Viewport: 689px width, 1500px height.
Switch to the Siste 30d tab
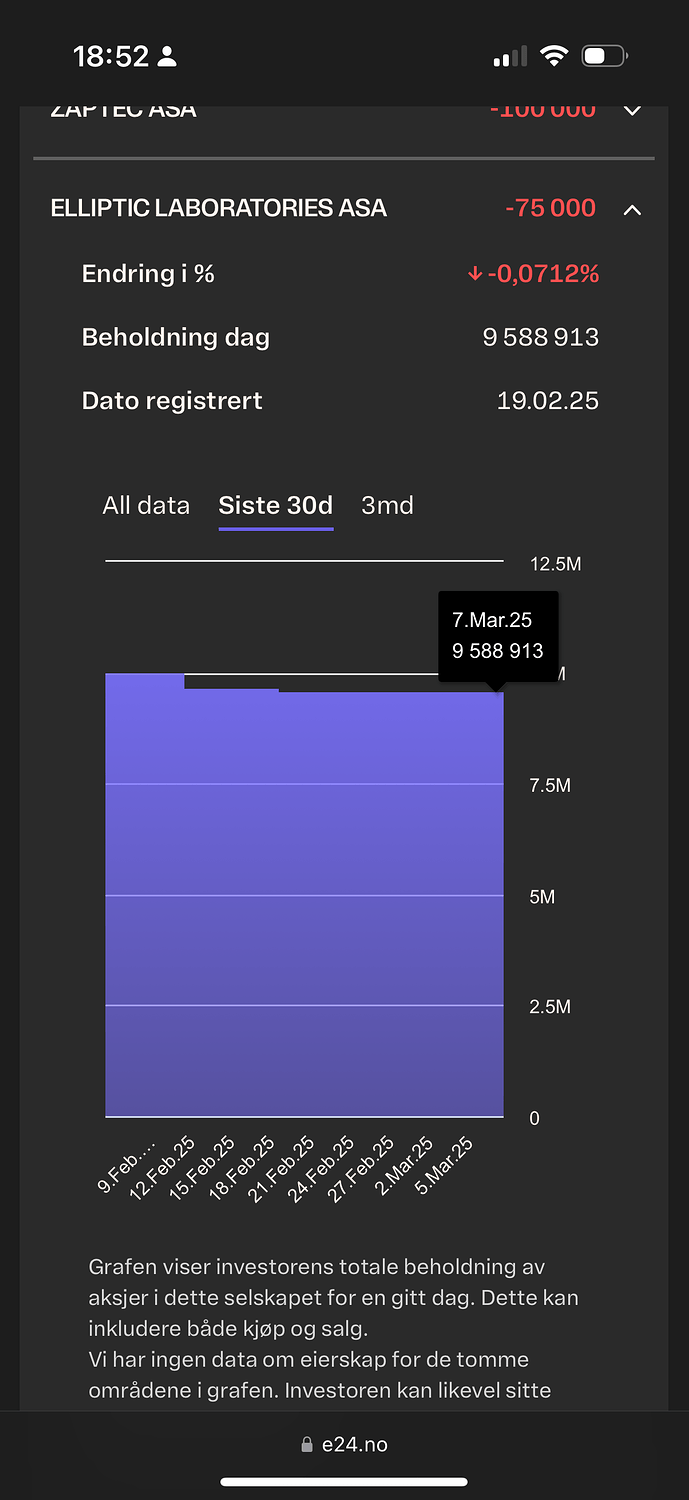276,505
